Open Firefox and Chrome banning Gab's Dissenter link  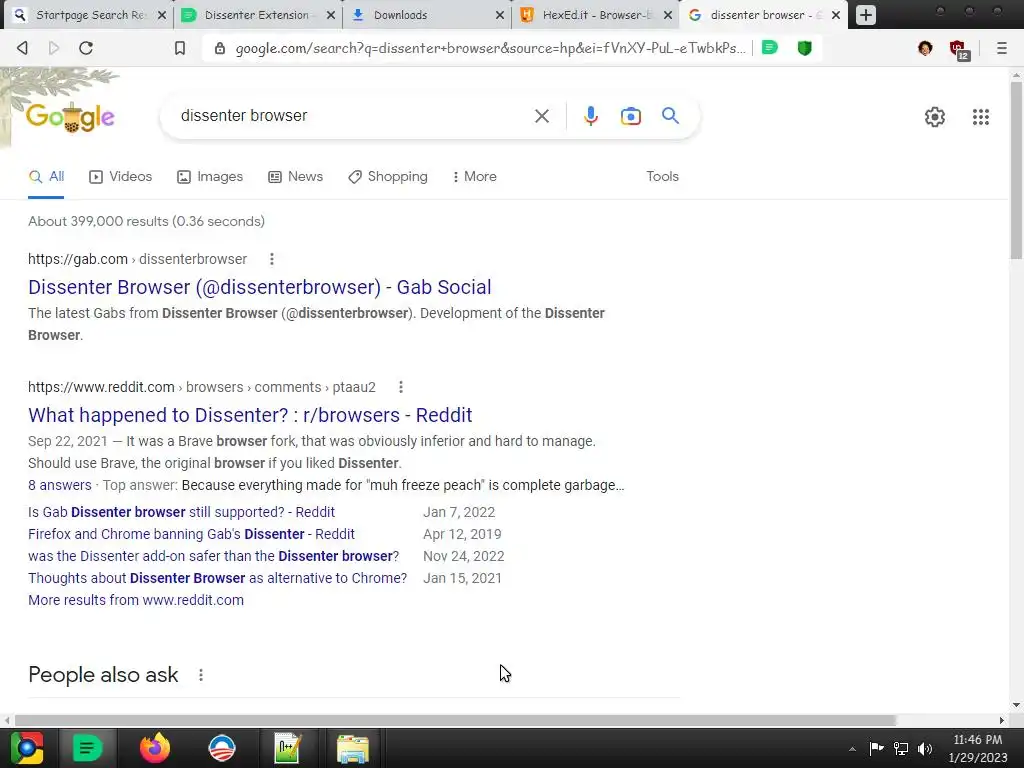point(191,534)
